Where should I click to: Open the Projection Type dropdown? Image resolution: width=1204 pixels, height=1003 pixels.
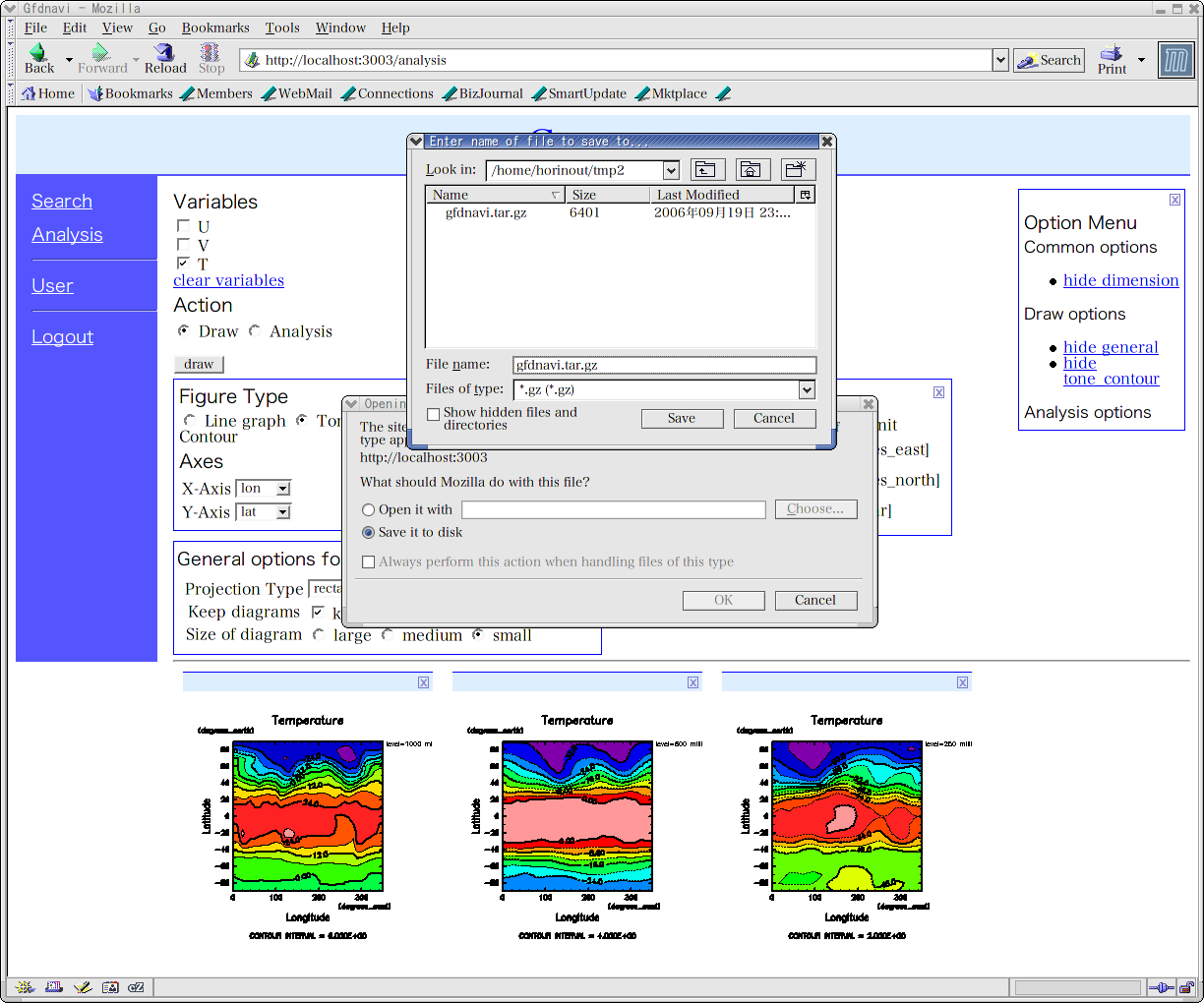pyautogui.click(x=325, y=589)
